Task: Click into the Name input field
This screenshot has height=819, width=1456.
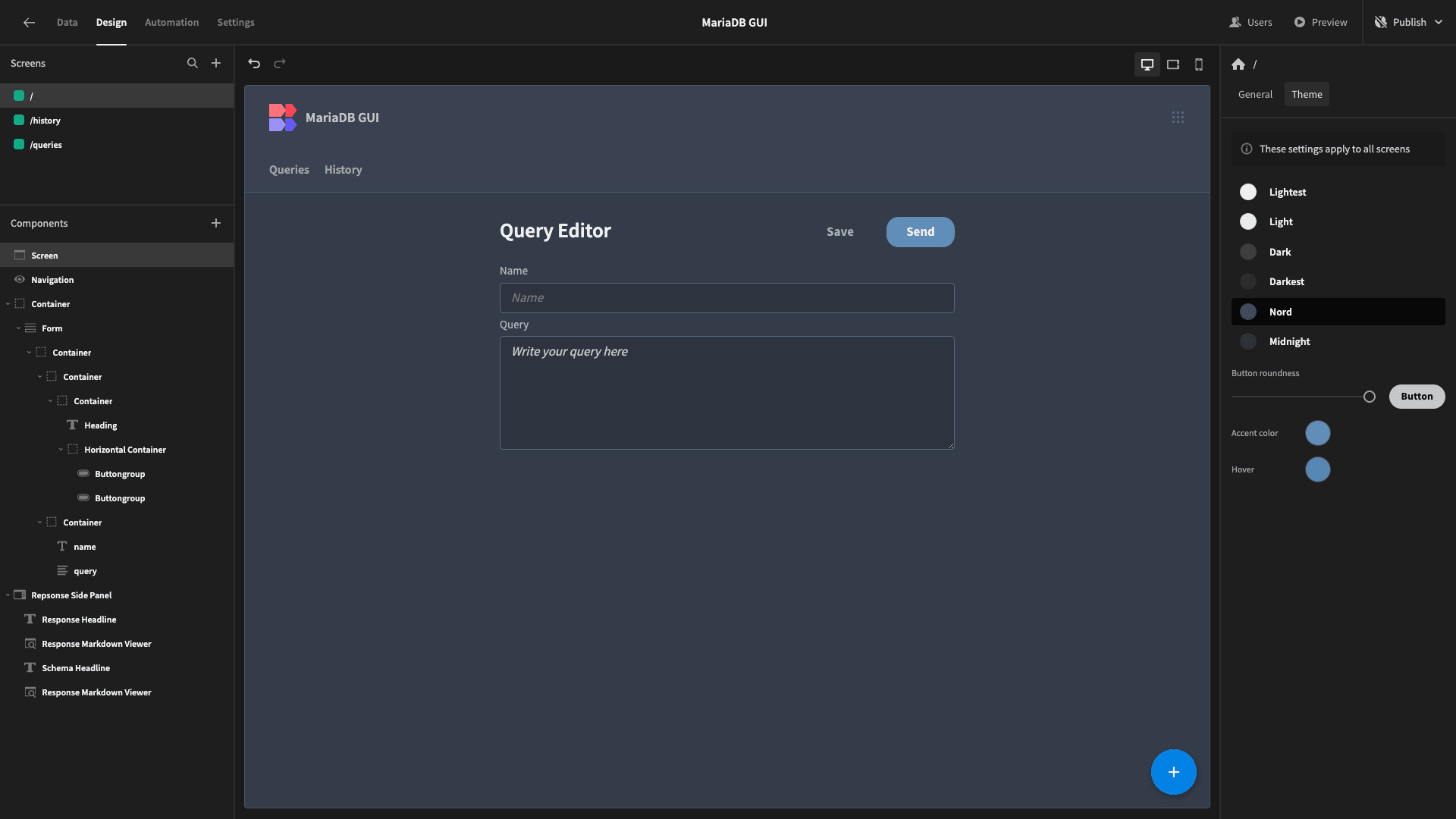Action: 726,298
